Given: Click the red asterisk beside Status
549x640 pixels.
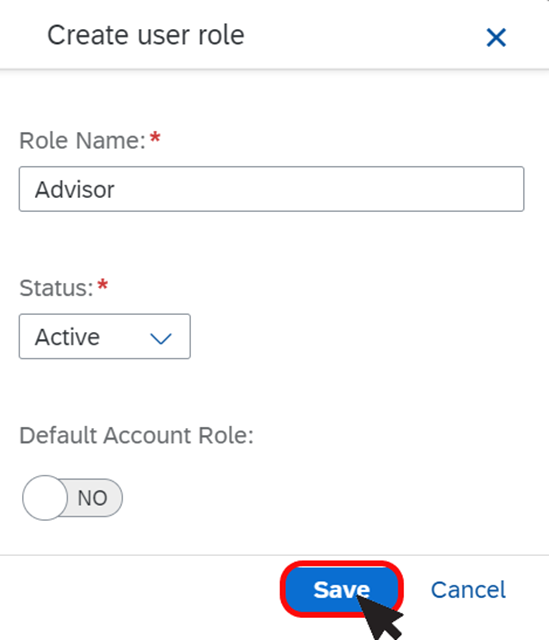Looking at the screenshot, I should 103,284.
